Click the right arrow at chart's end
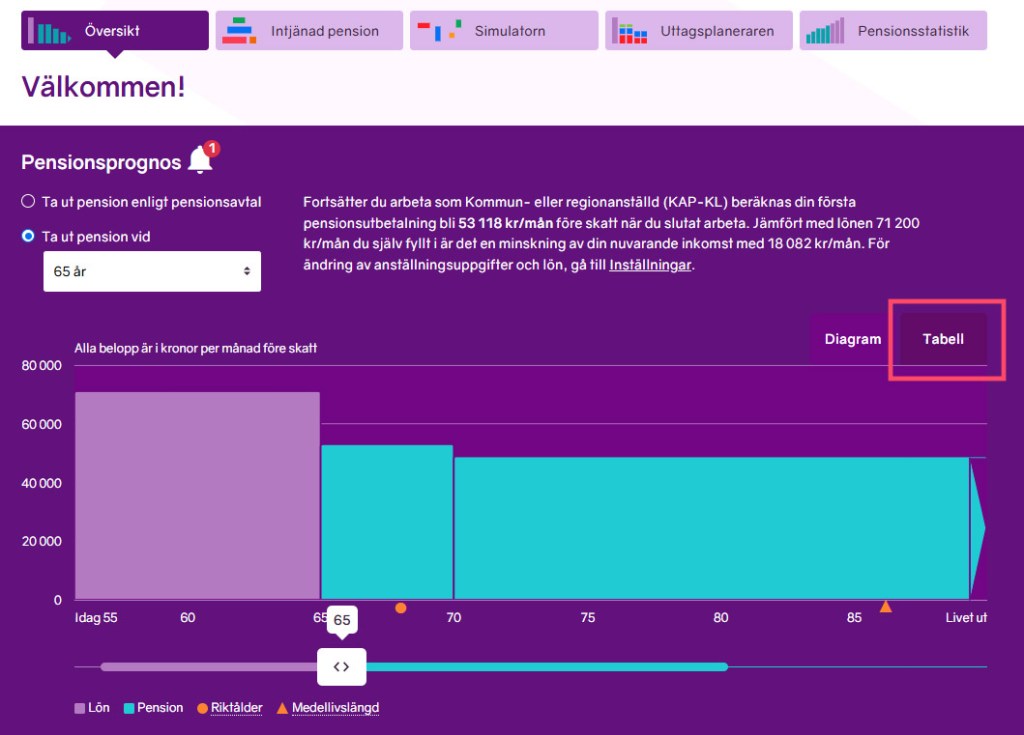Screen dimensions: 1024x735 click(980, 528)
